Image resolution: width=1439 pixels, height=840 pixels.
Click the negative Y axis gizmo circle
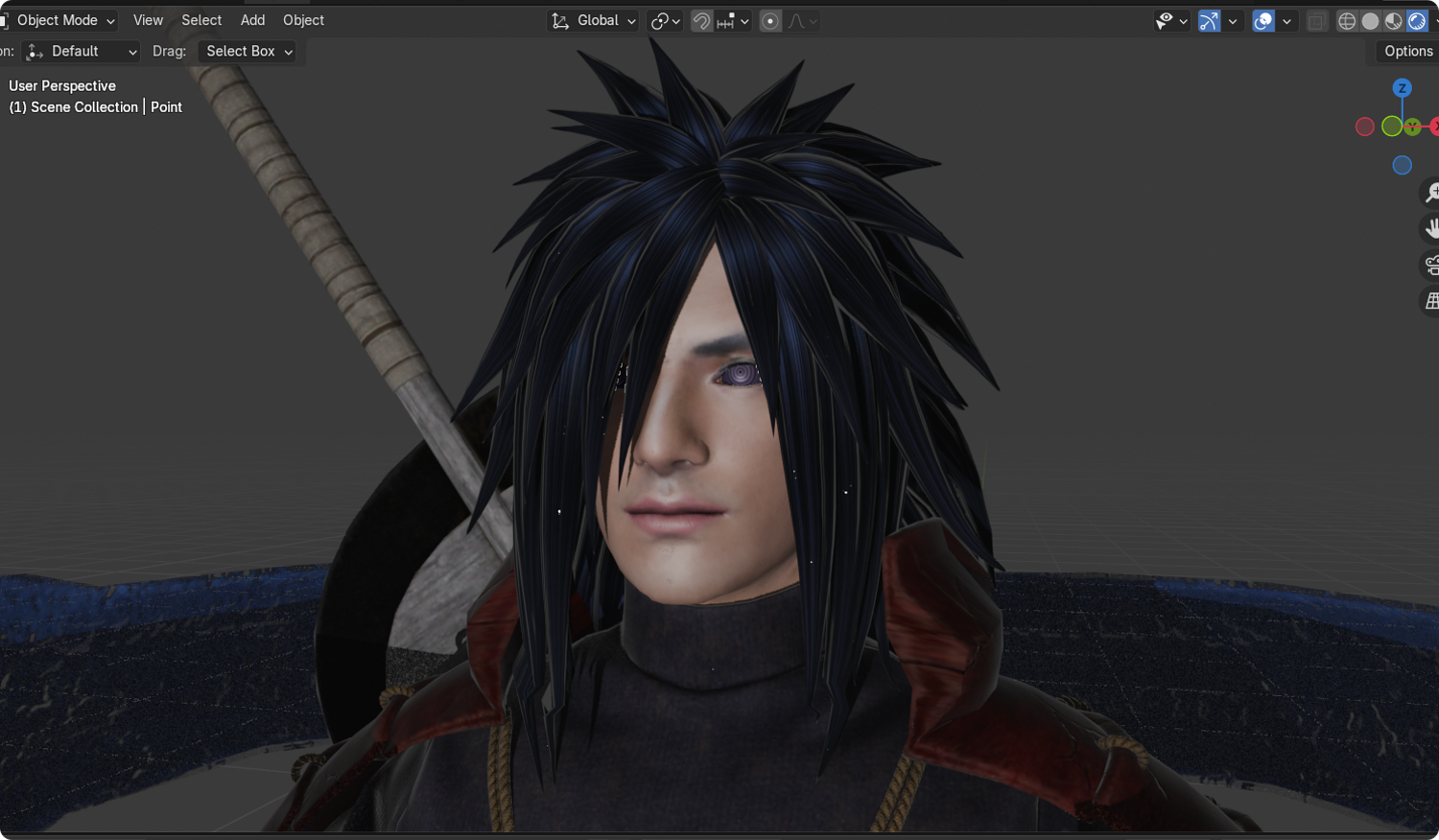1391,127
